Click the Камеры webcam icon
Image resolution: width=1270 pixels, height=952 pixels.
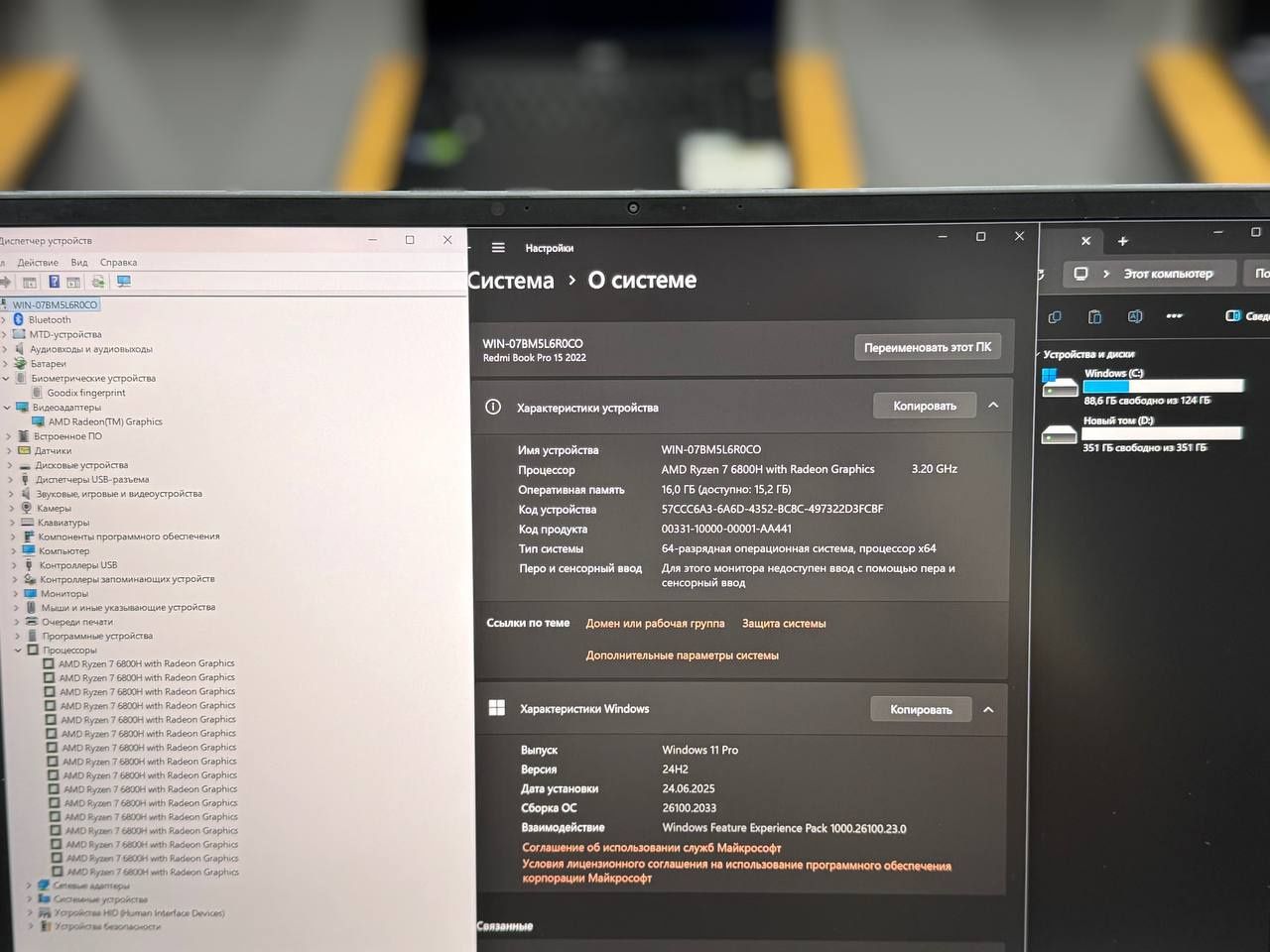pyautogui.click(x=28, y=508)
